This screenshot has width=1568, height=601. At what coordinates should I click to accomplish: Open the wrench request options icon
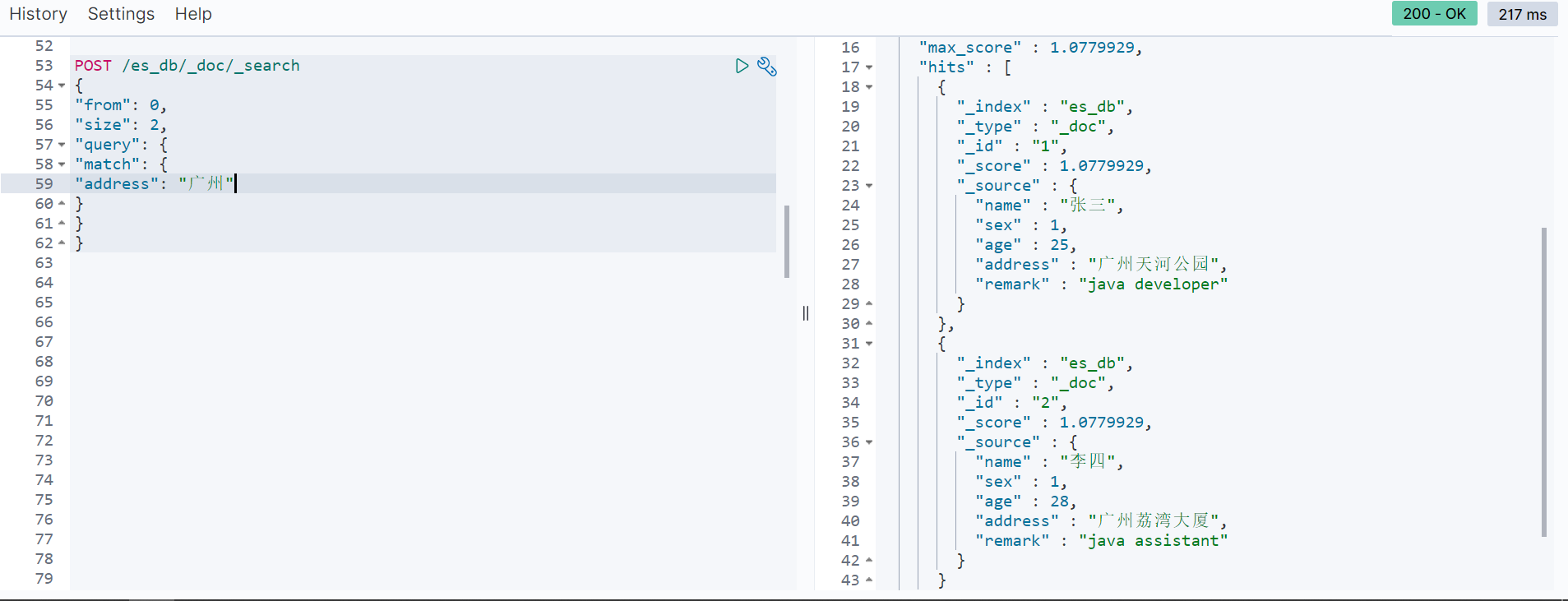(x=767, y=67)
